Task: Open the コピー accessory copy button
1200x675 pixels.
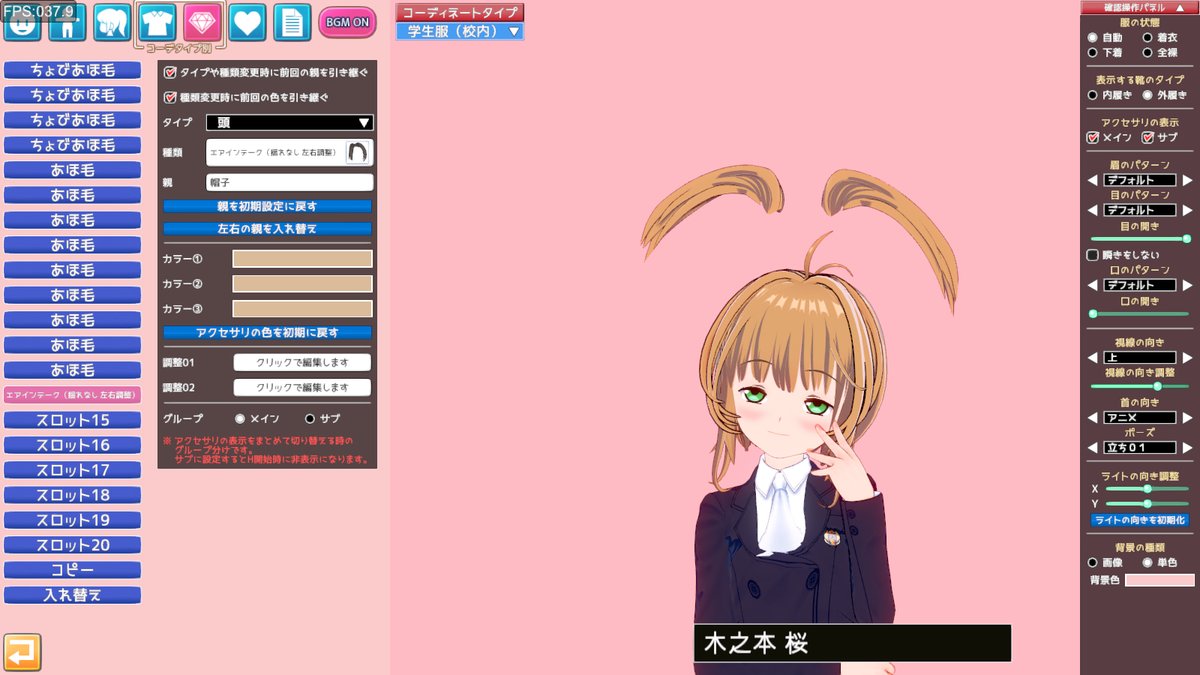Action: [72, 570]
